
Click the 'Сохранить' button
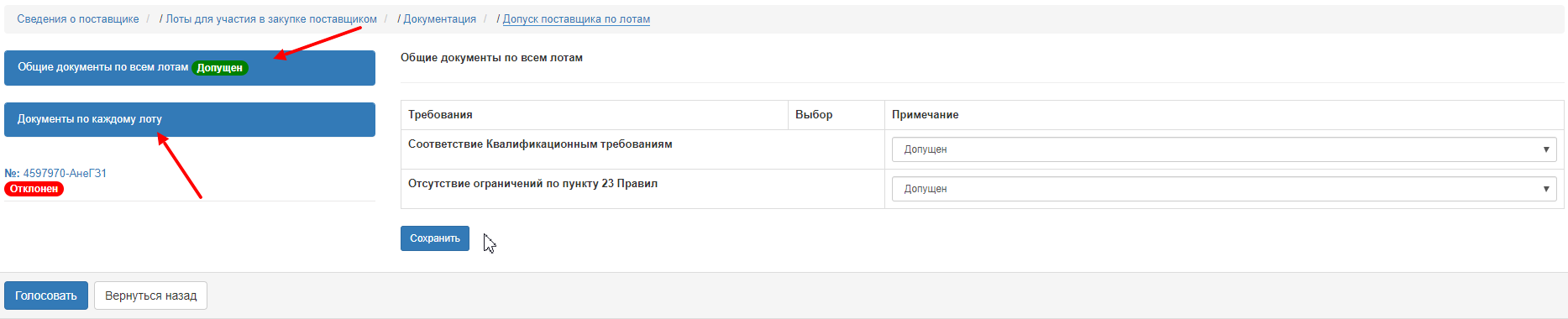point(435,238)
